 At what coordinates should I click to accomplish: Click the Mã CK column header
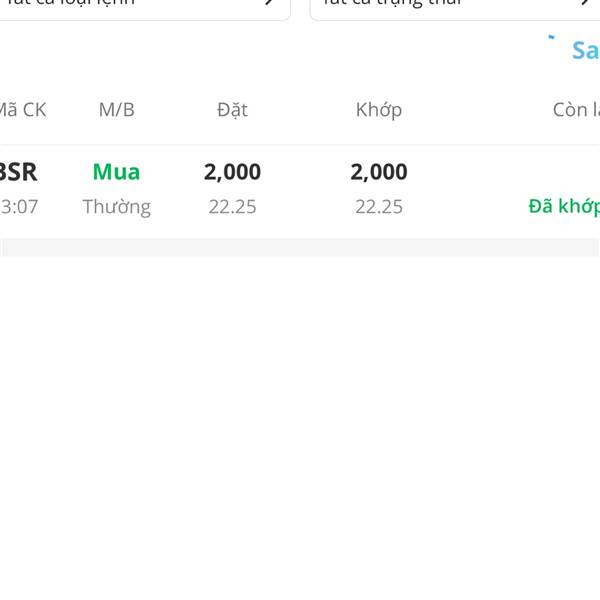(x=23, y=110)
